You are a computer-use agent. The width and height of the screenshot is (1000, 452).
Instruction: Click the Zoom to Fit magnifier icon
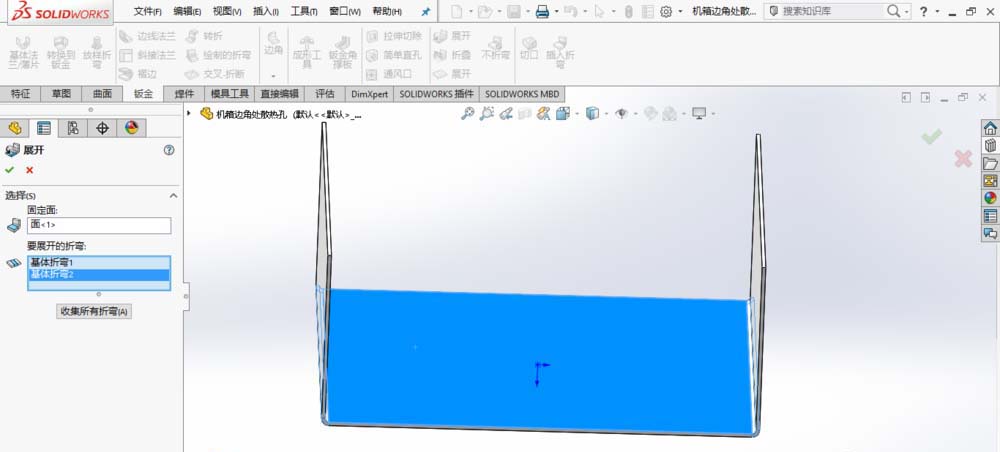[x=467, y=113]
